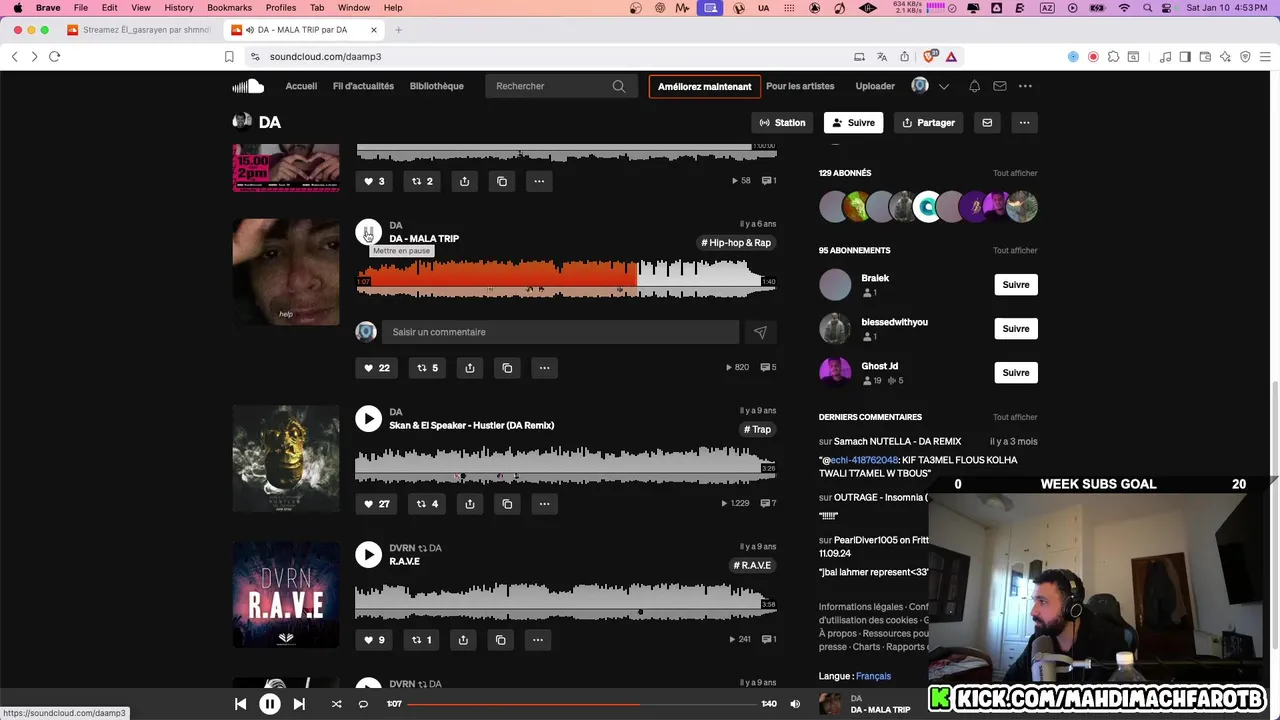The width and height of the screenshot is (1280, 720).
Task: Open the header three-dots more menu
Action: pos(1025,86)
